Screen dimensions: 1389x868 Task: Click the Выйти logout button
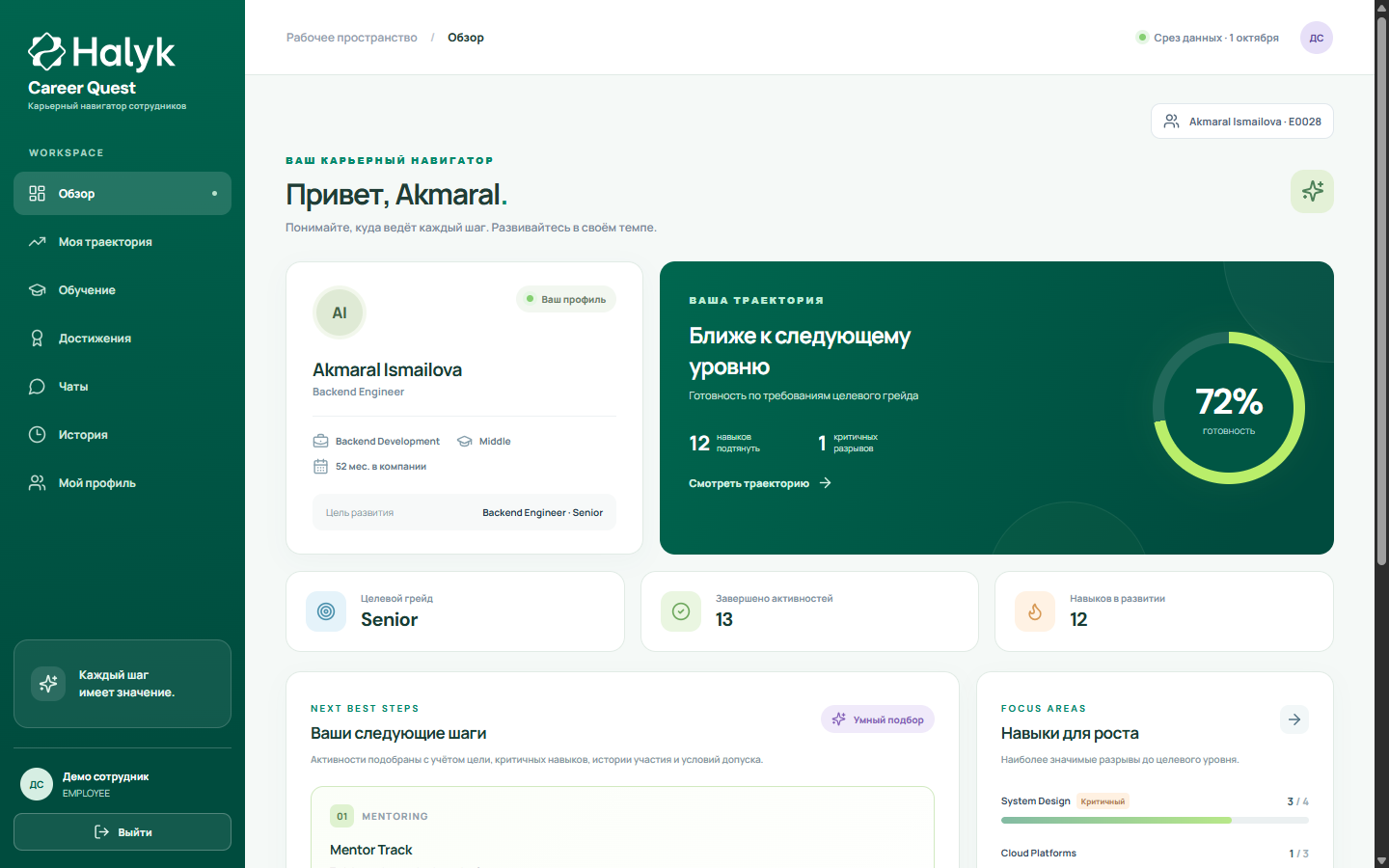(x=123, y=831)
